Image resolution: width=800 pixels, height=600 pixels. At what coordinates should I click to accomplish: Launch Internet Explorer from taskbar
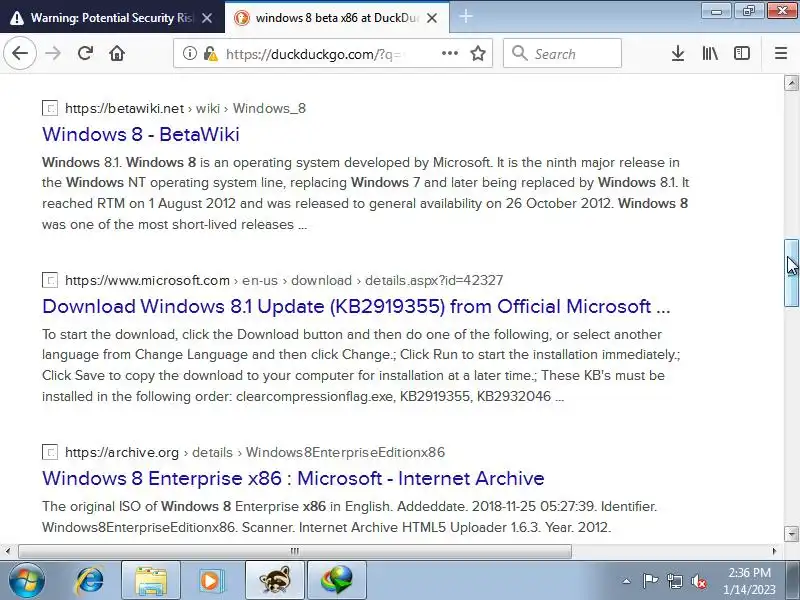[90, 580]
